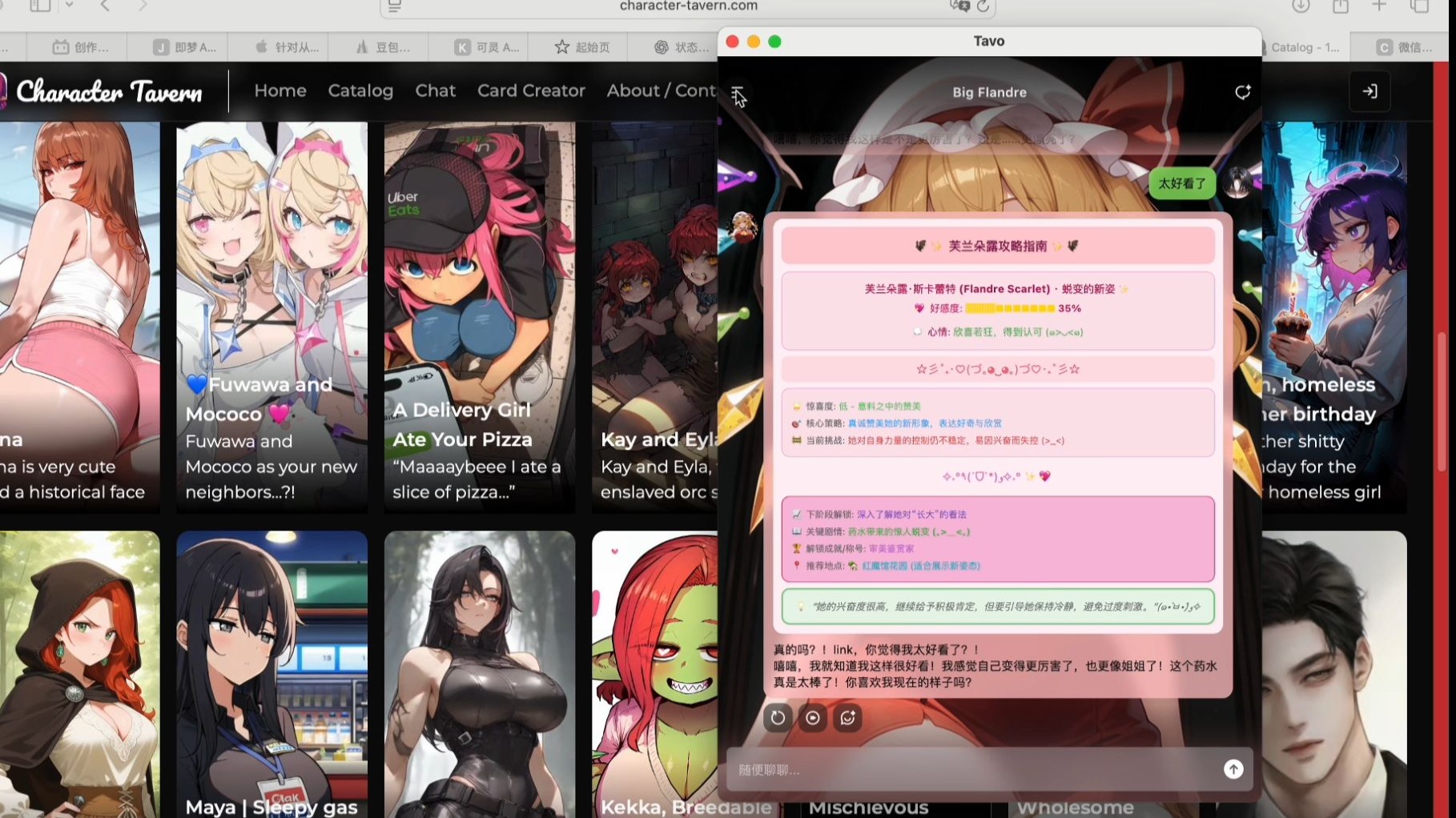Click the 红魔馆花园 recommended location text
Screen dimensions: 1456x818
pyautogui.click(x=920, y=566)
